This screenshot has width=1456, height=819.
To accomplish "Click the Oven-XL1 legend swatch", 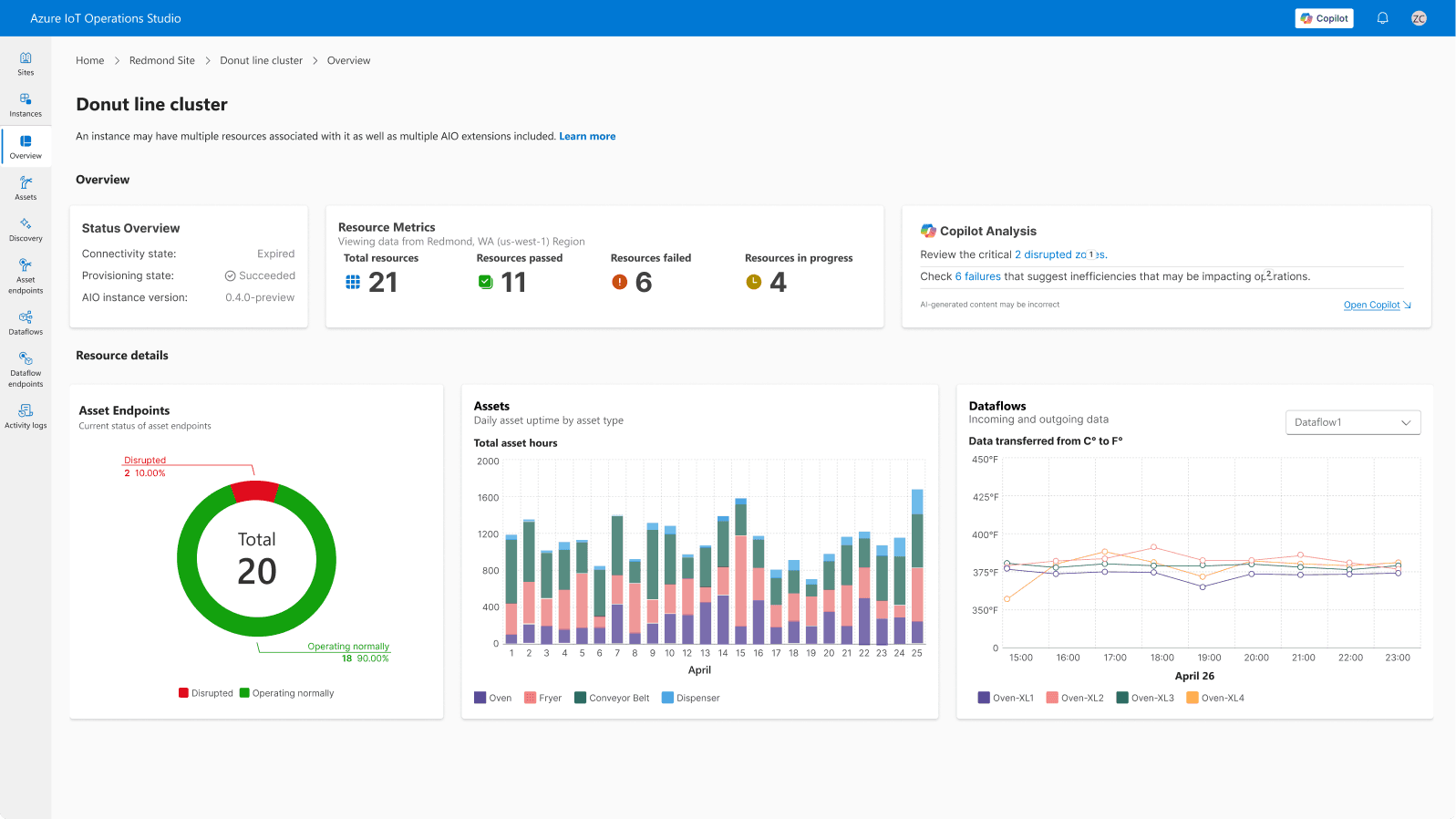I will tap(984, 698).
